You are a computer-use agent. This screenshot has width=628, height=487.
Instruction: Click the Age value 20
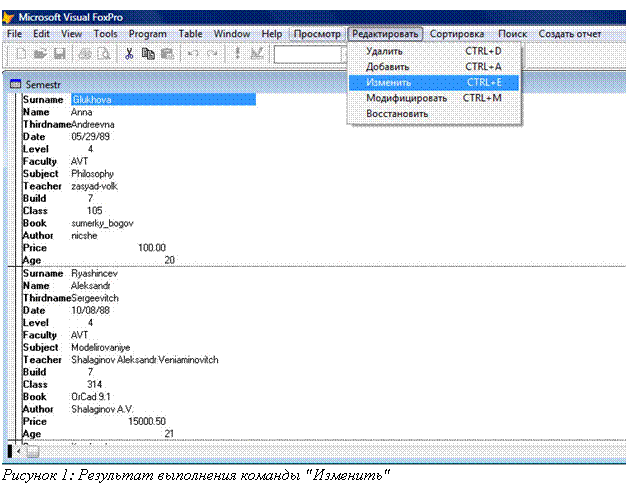pyautogui.click(x=169, y=260)
